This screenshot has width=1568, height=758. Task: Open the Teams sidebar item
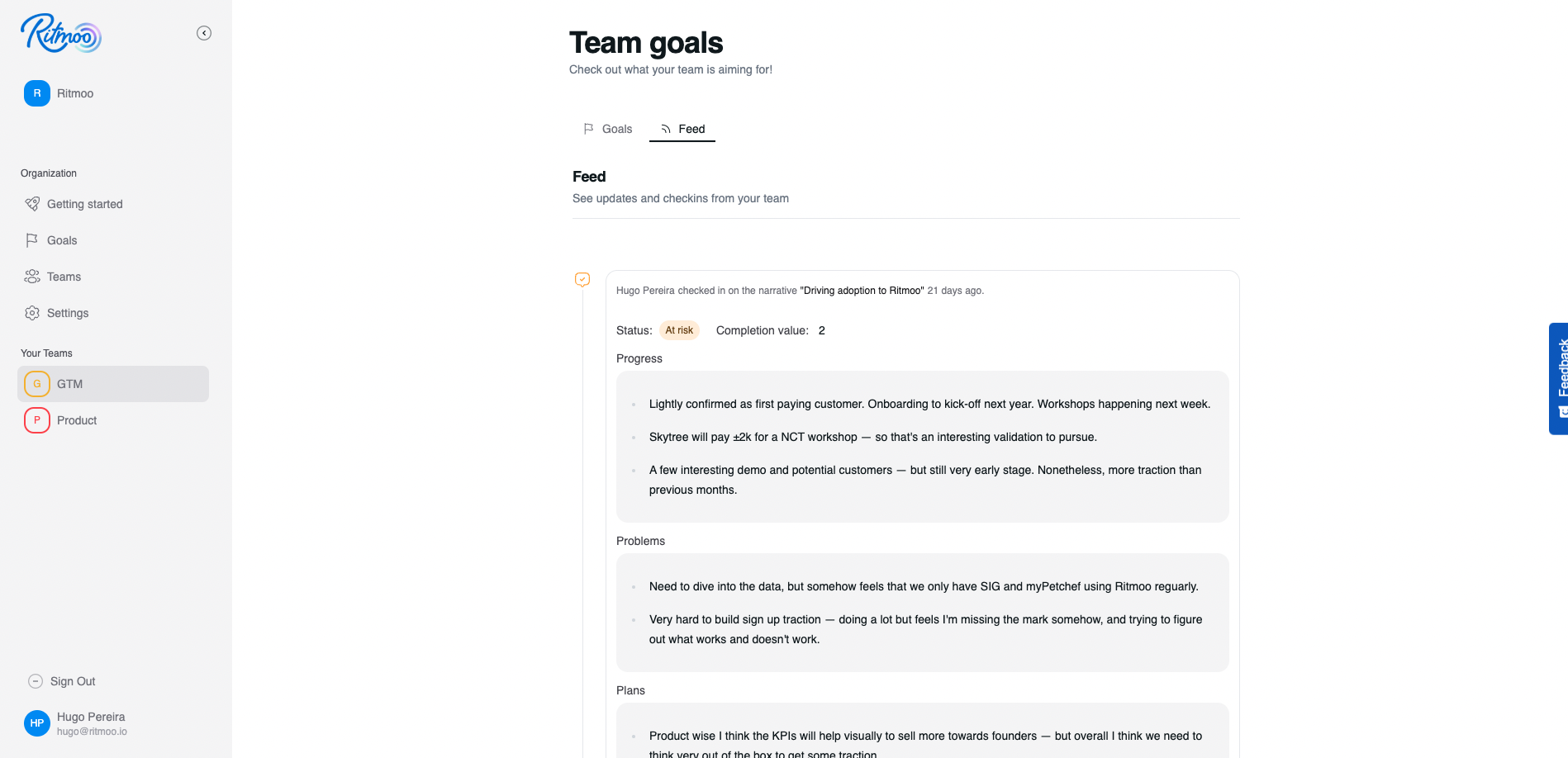tap(64, 277)
